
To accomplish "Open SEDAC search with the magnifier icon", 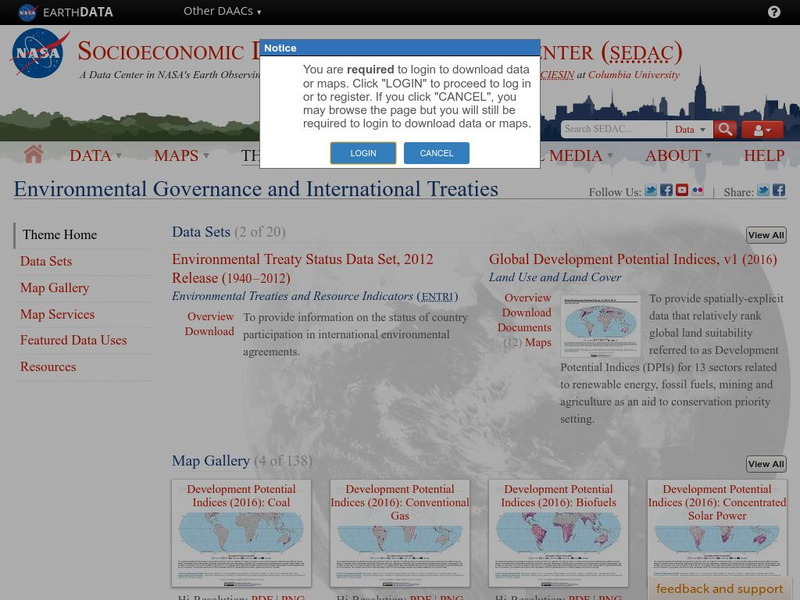I will (726, 130).
